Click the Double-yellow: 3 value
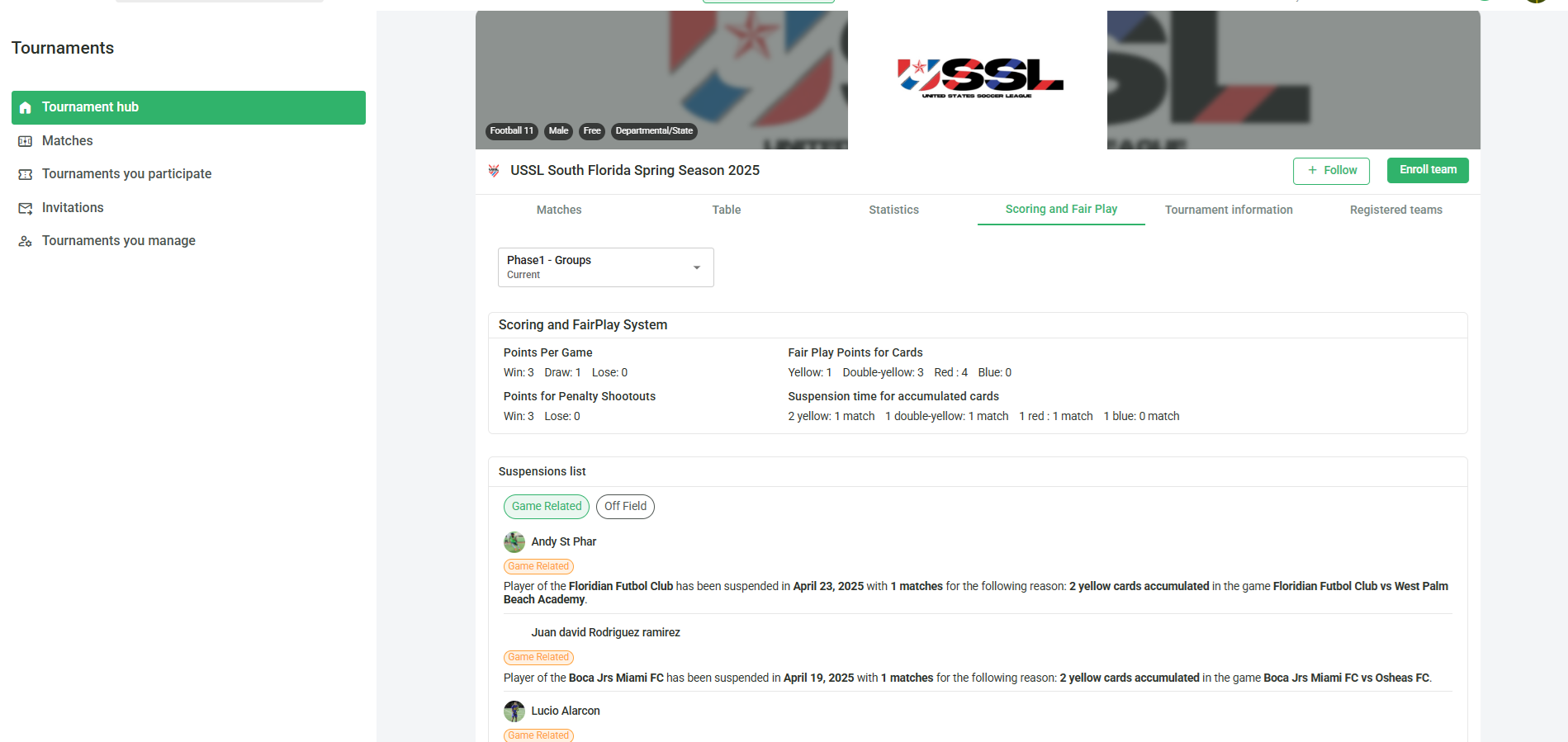 tap(883, 373)
